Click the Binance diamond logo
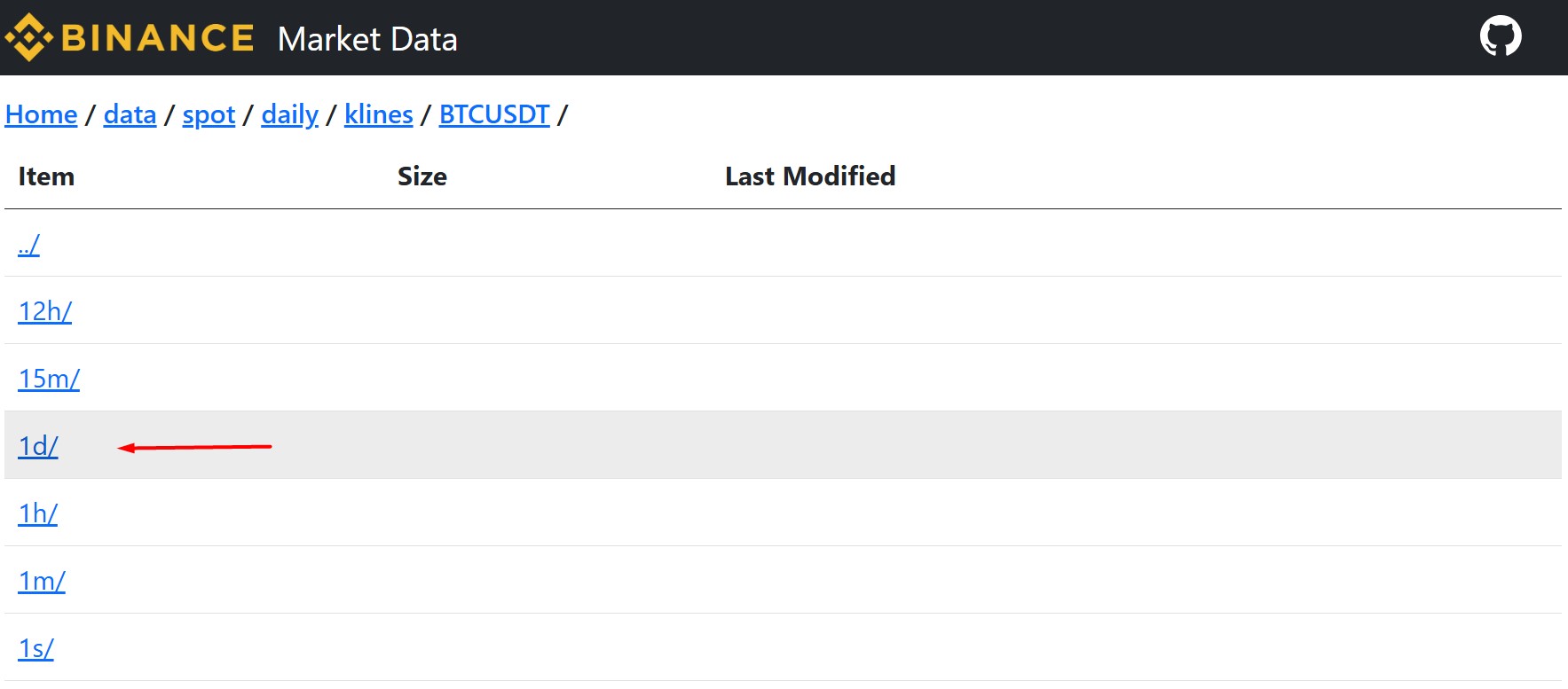 pos(29,37)
